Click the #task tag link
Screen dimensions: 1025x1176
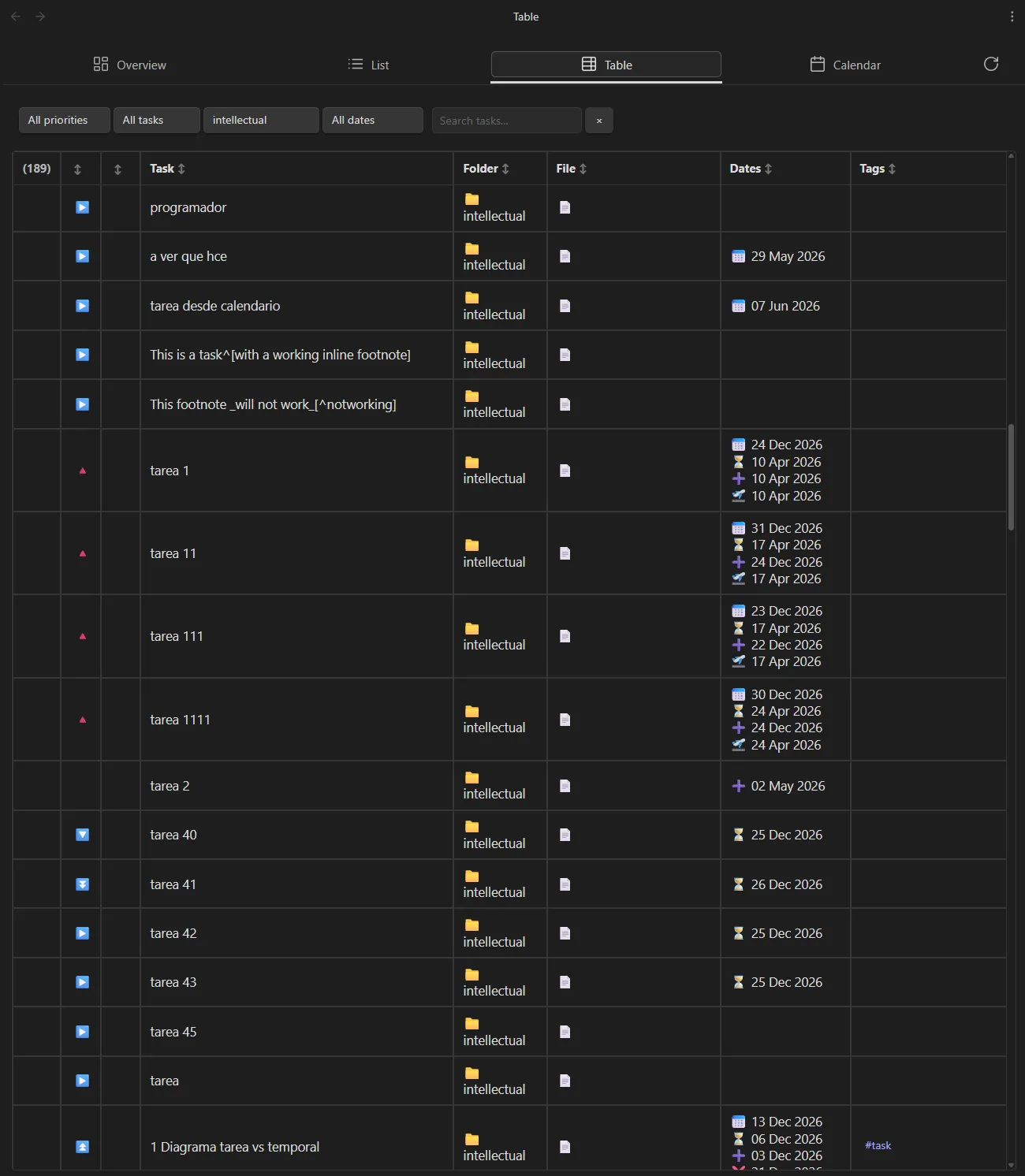878,1145
